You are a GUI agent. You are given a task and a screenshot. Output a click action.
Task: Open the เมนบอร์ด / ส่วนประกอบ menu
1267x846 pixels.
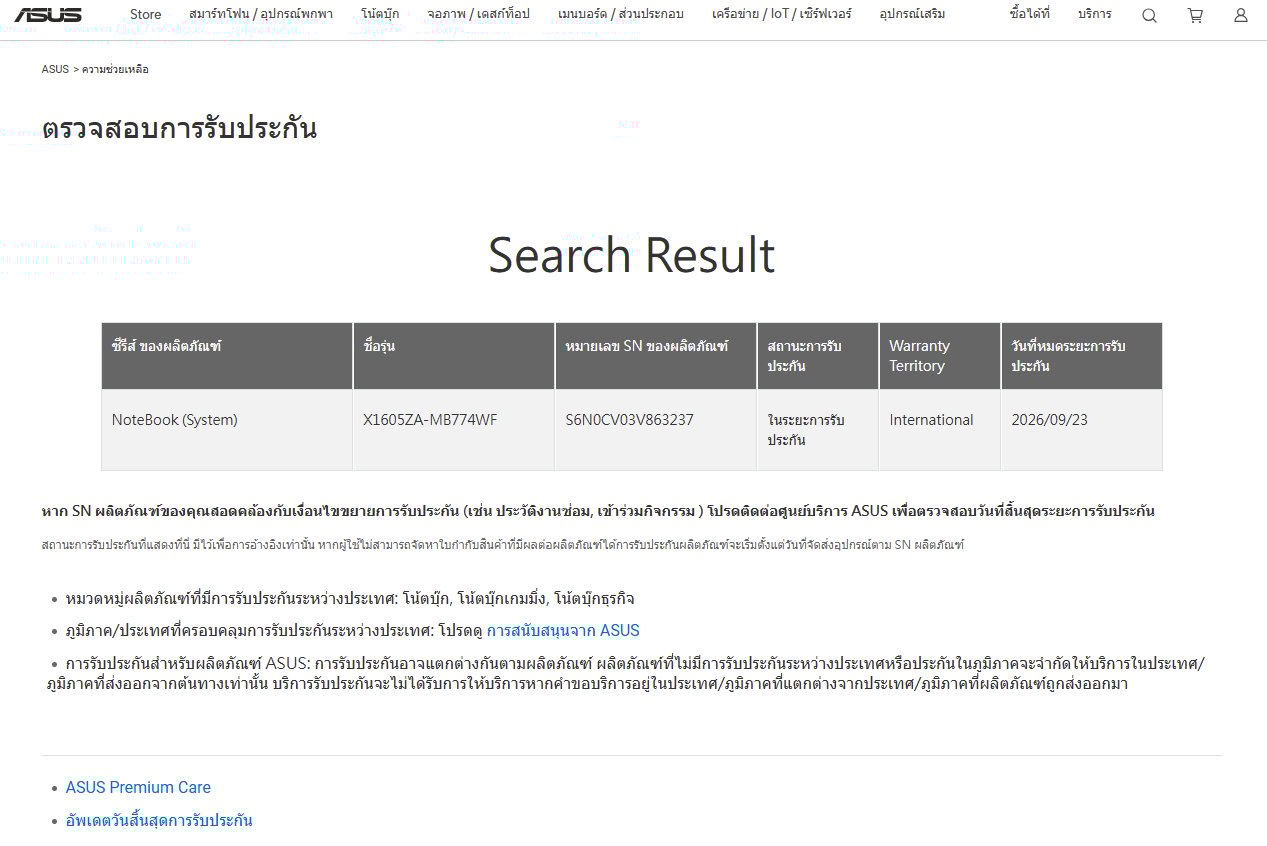pyautogui.click(x=621, y=14)
